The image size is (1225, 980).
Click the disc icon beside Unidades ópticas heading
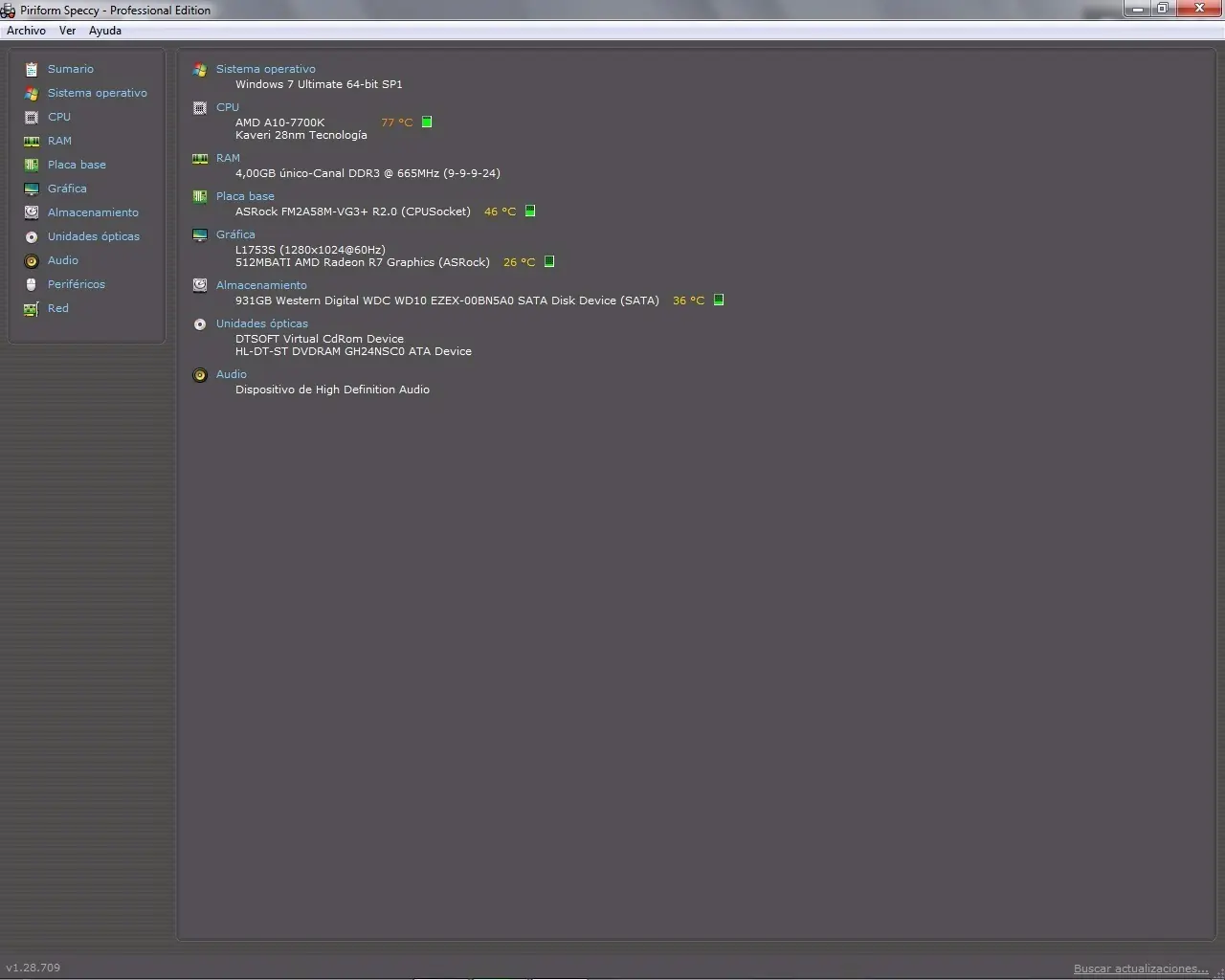click(x=200, y=323)
